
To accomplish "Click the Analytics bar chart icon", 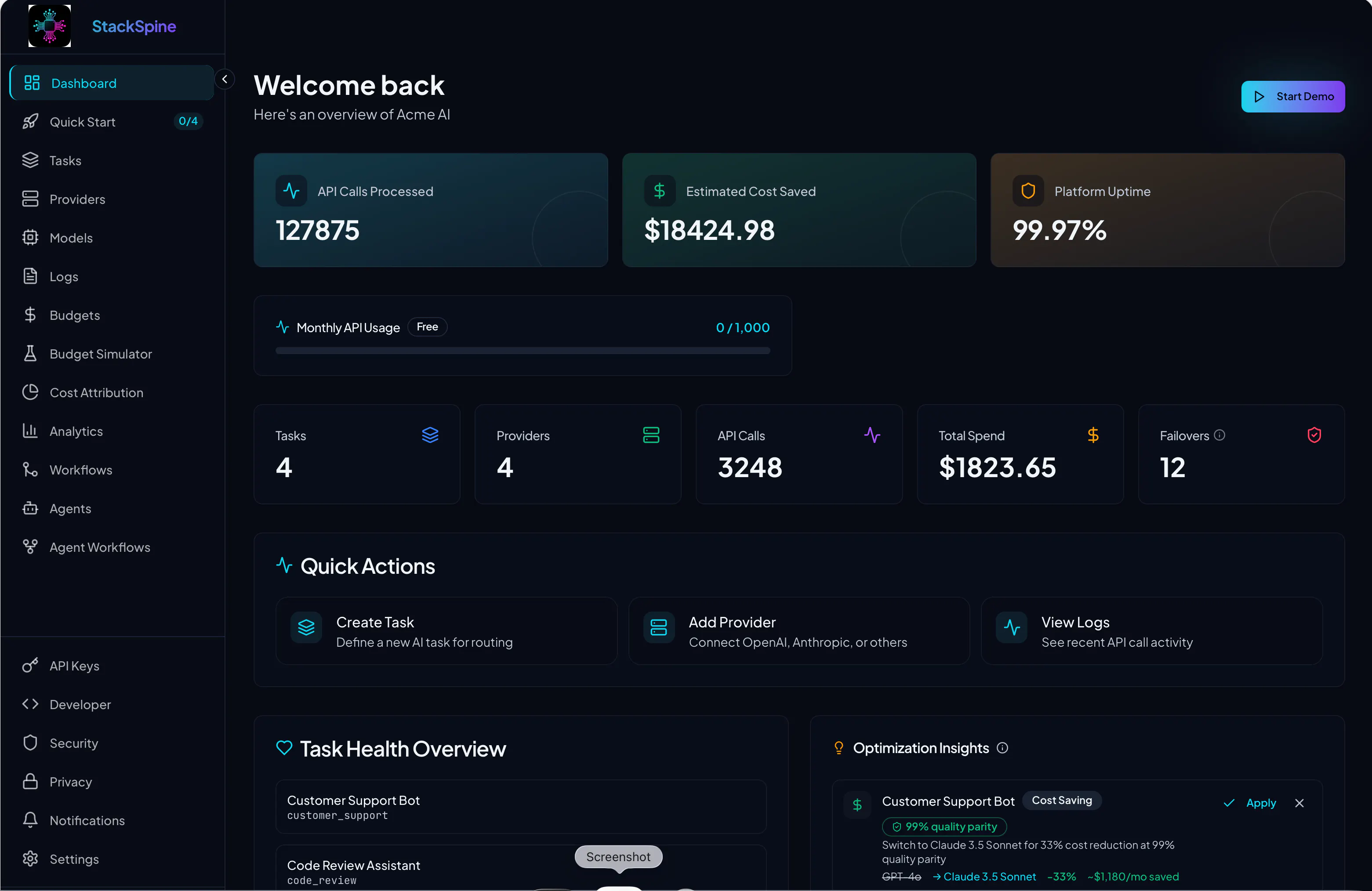I will pyautogui.click(x=30, y=431).
